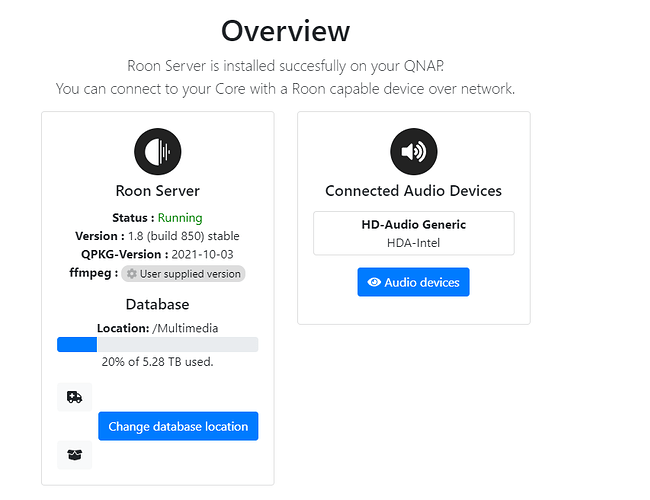Click the 20% of 5.28 TB used label
Screen dimensions: 650x500
158,362
